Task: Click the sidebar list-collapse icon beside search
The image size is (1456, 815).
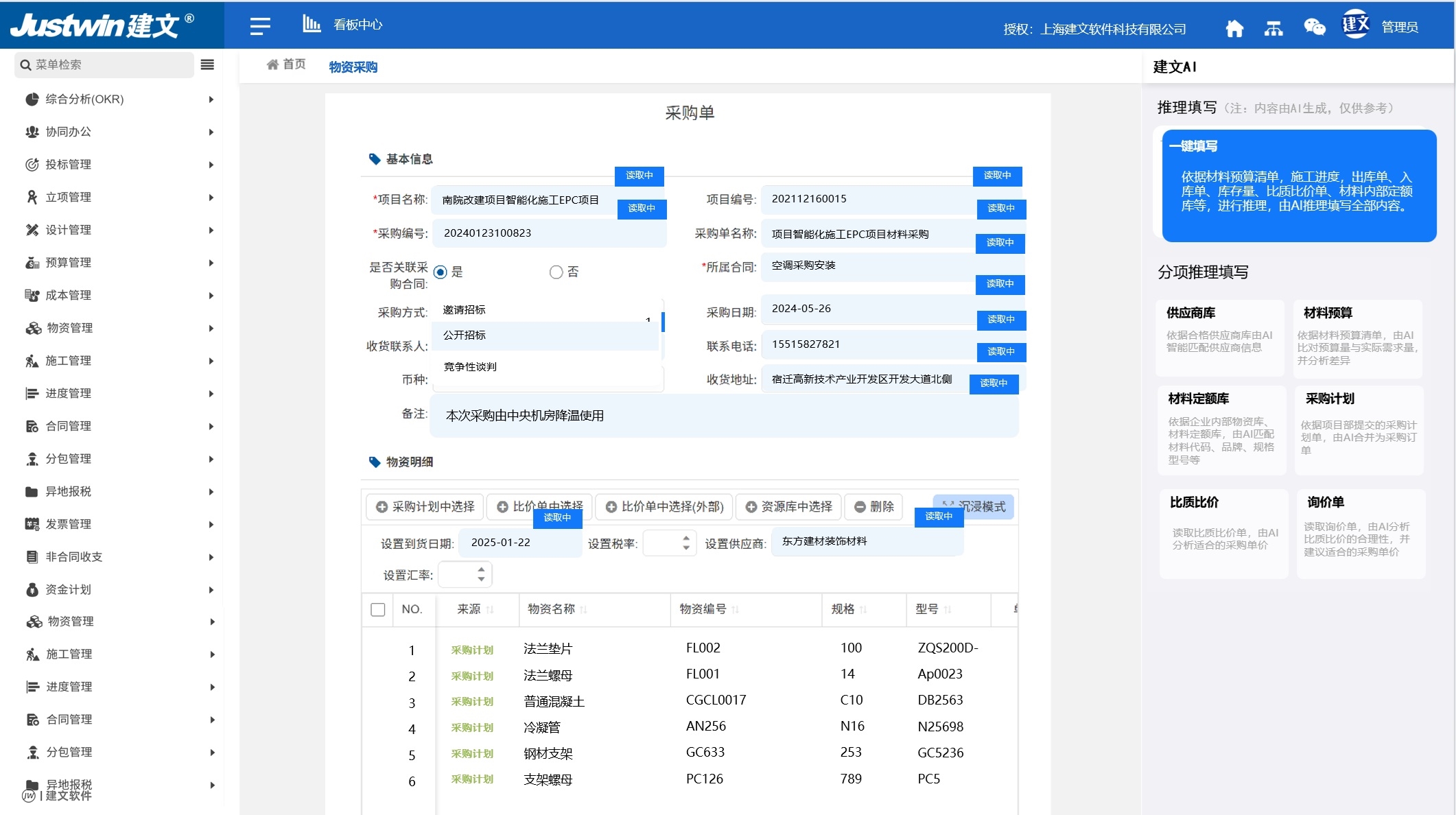Action: 207,64
